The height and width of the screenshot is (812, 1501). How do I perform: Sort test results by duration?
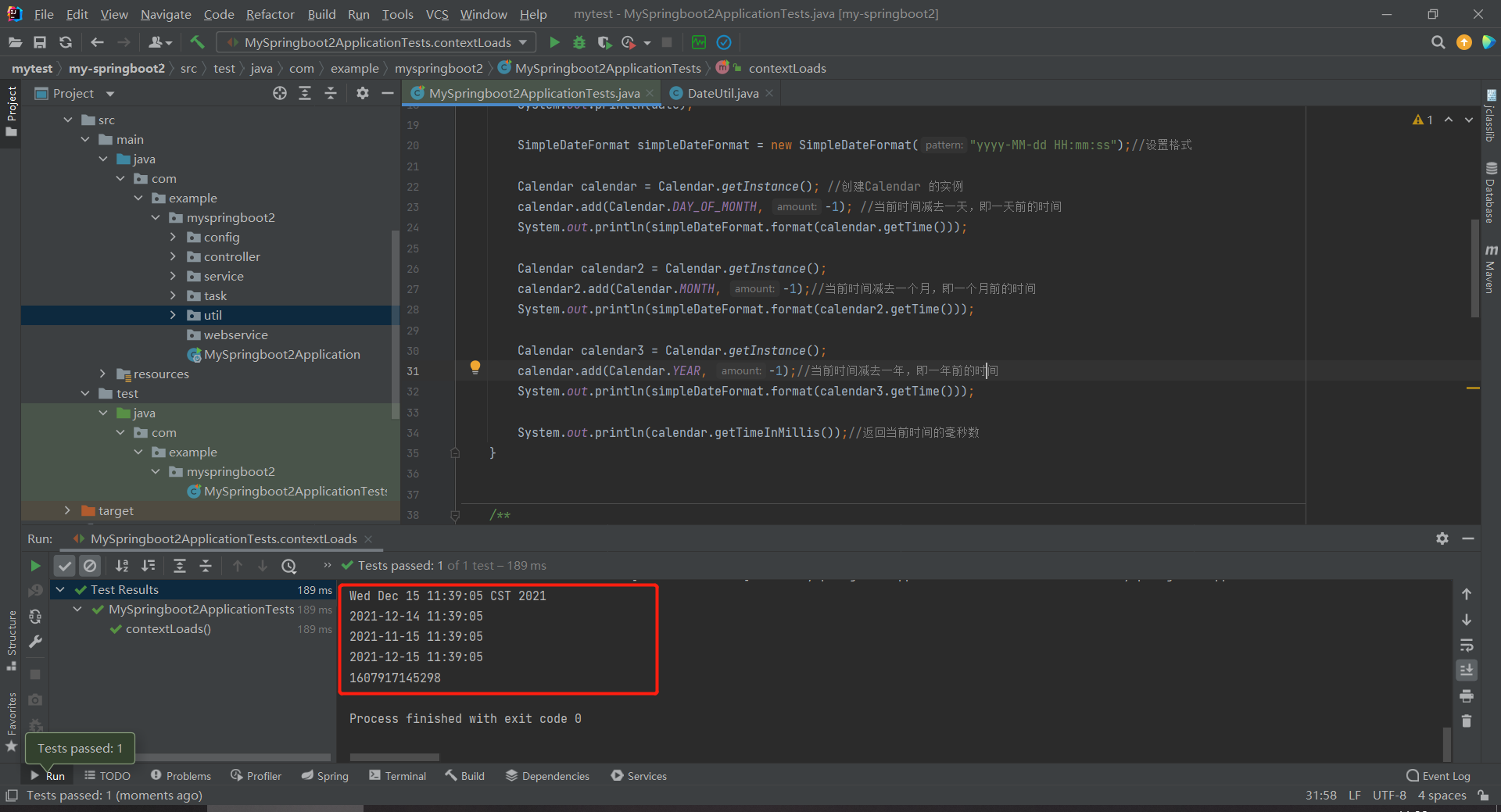click(149, 566)
